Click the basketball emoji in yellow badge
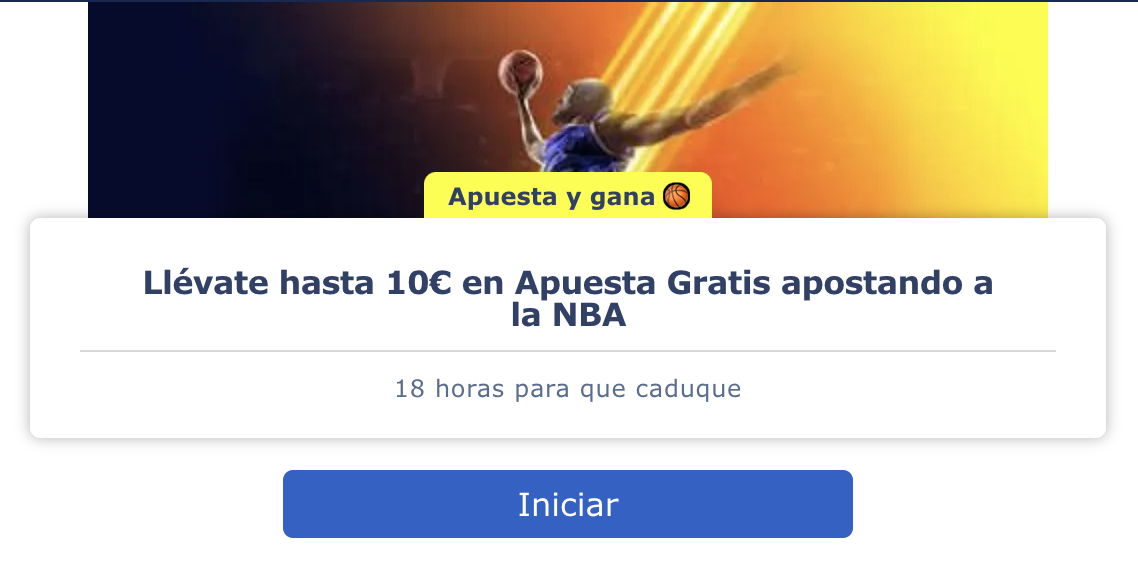Image resolution: width=1138 pixels, height=578 pixels. [x=676, y=196]
